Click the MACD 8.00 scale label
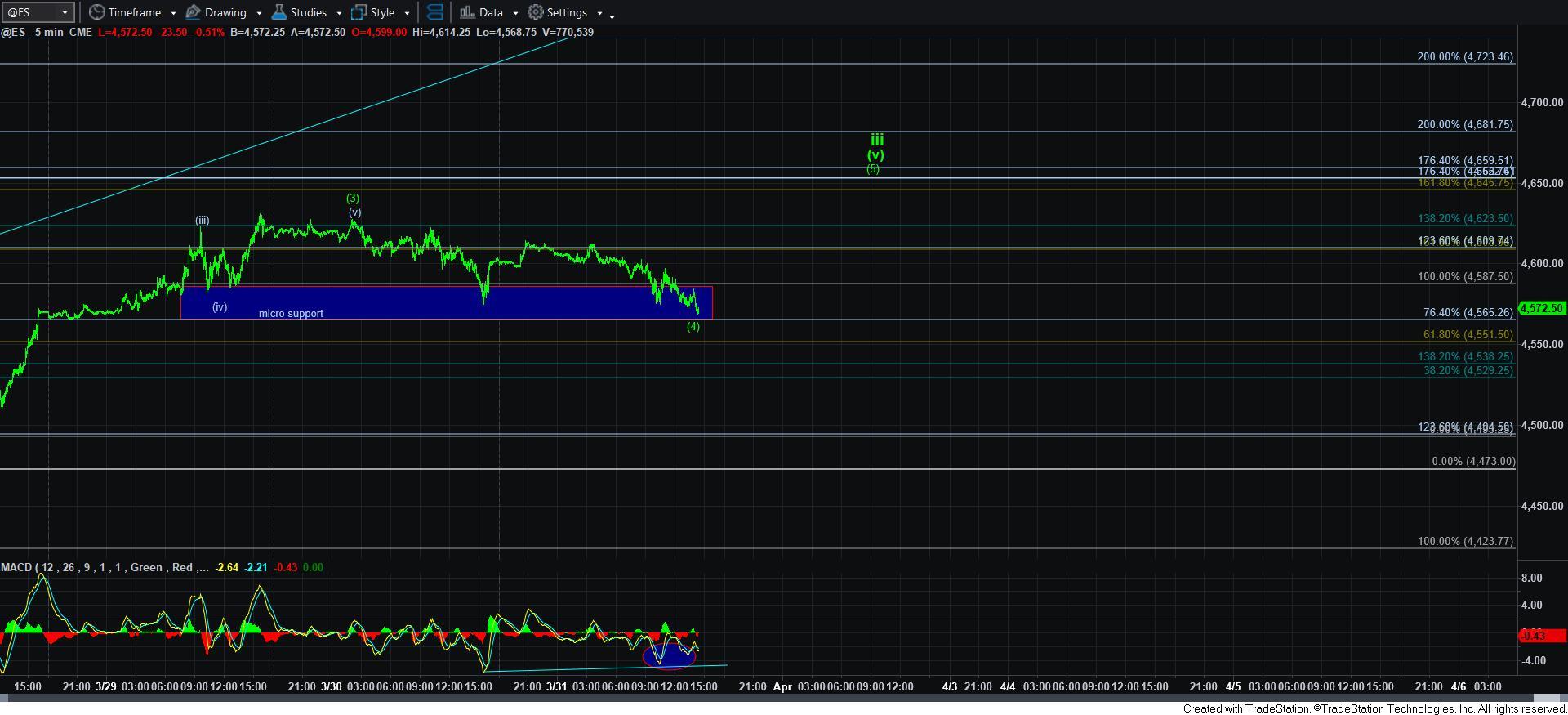 tap(1531, 578)
